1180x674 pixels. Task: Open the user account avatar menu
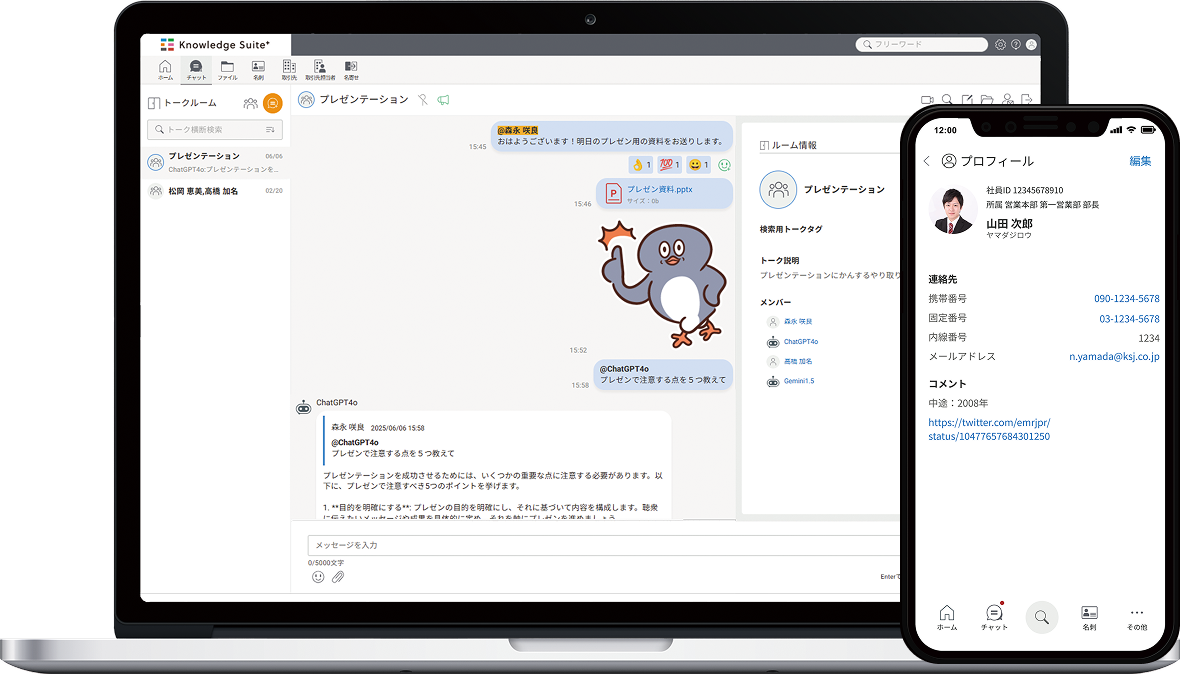[1031, 45]
